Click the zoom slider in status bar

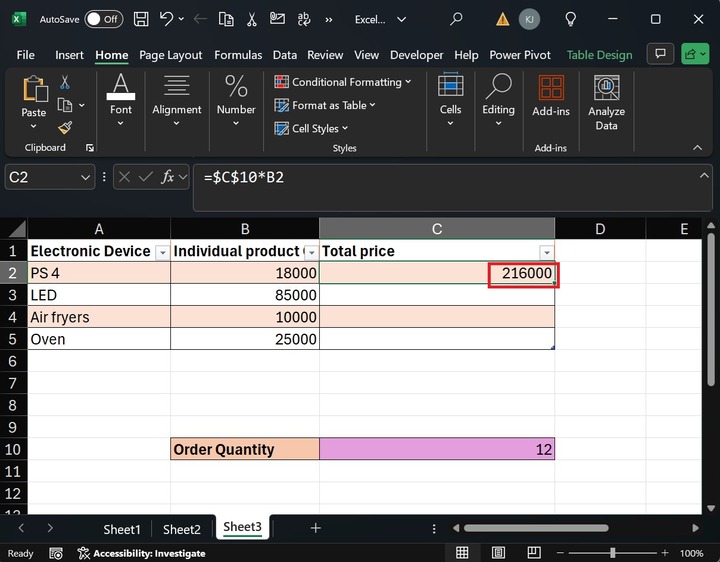[612, 553]
